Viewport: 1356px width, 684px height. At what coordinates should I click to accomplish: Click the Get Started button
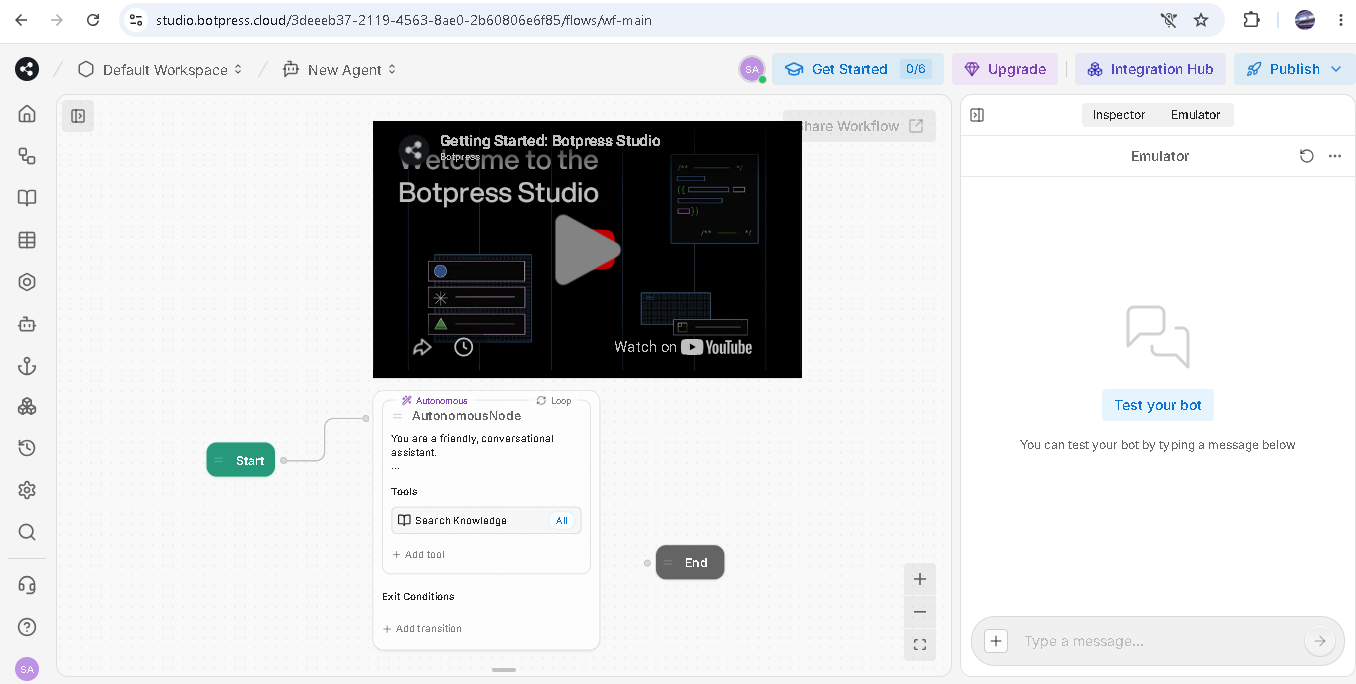(x=857, y=69)
